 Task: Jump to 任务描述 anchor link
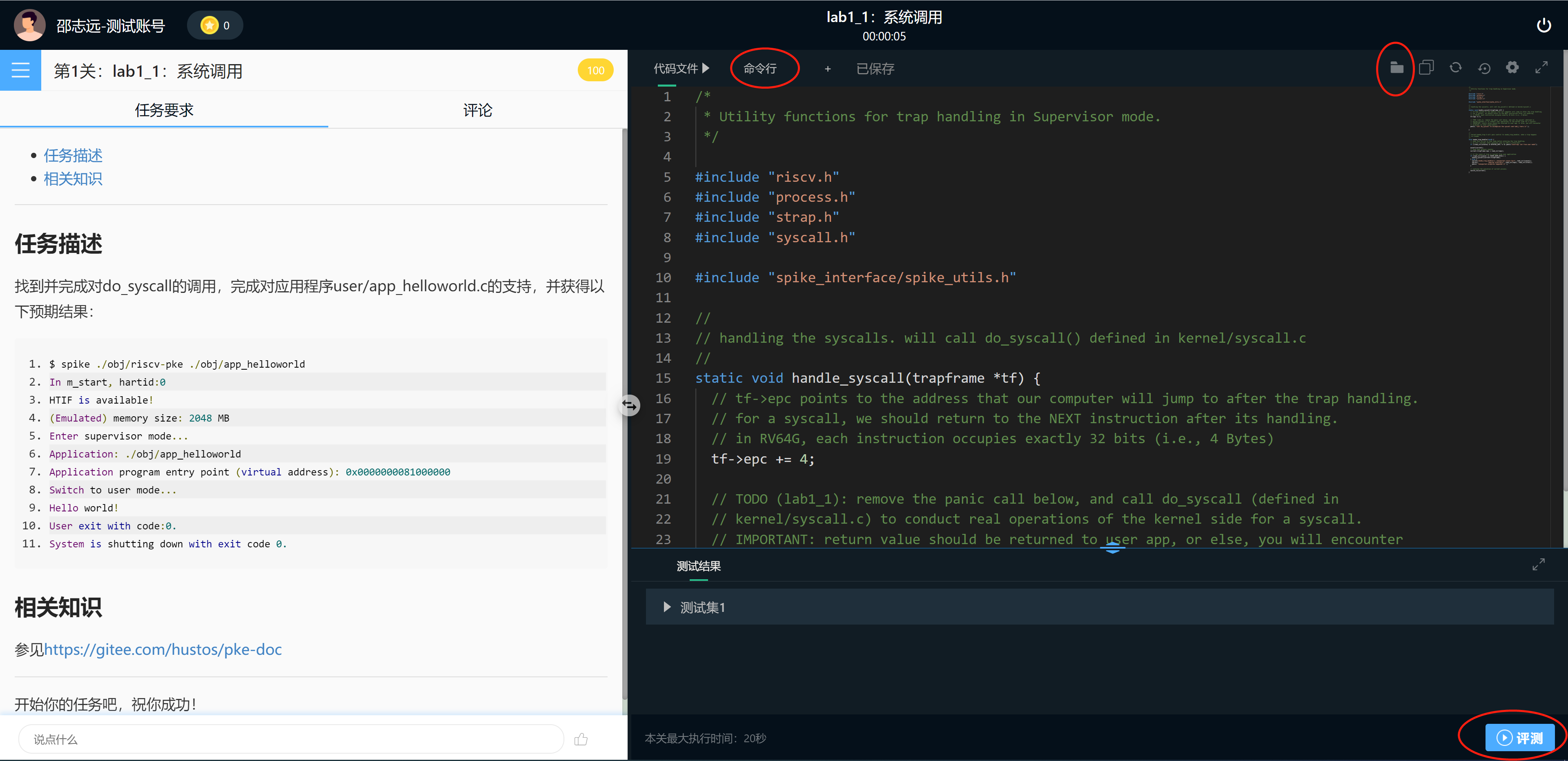click(x=73, y=156)
